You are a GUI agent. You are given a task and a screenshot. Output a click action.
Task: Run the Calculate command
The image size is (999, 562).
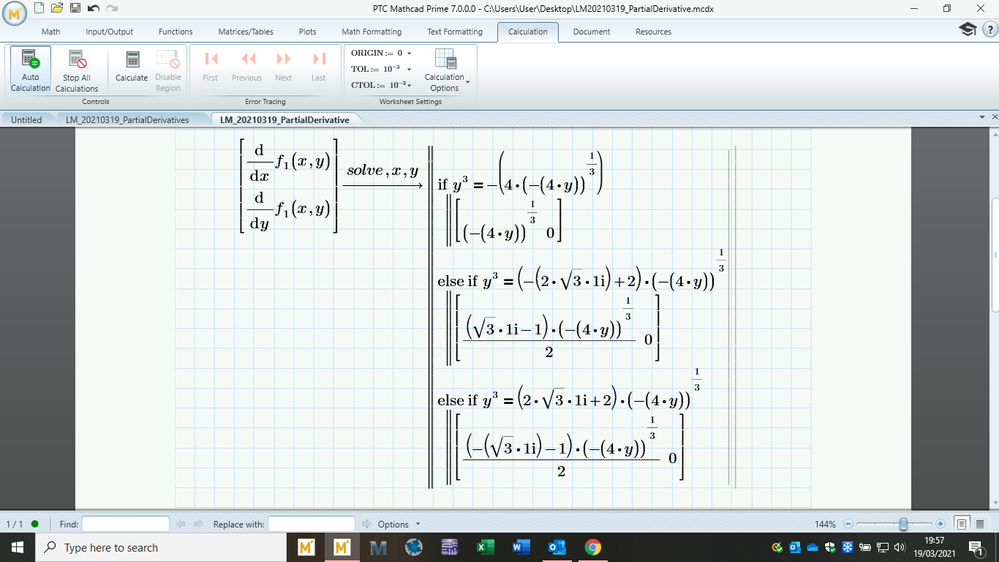[x=131, y=68]
